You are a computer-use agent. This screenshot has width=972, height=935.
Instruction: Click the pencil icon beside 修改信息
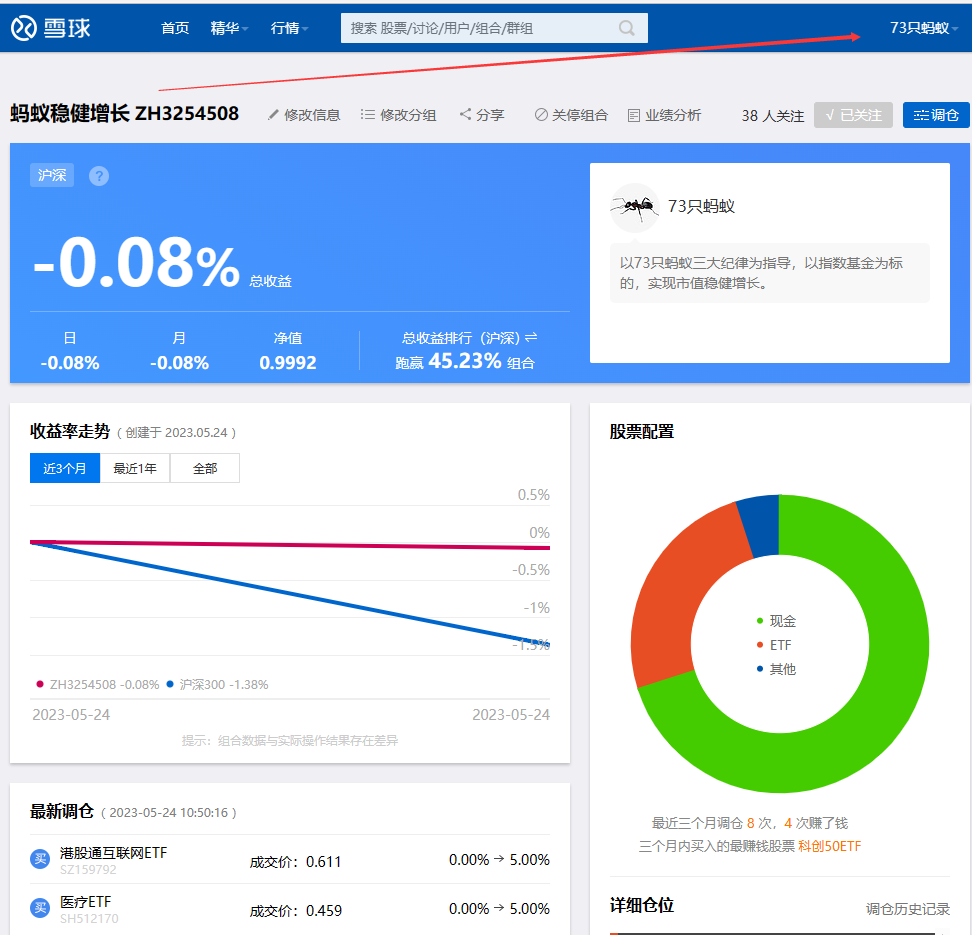(273, 115)
